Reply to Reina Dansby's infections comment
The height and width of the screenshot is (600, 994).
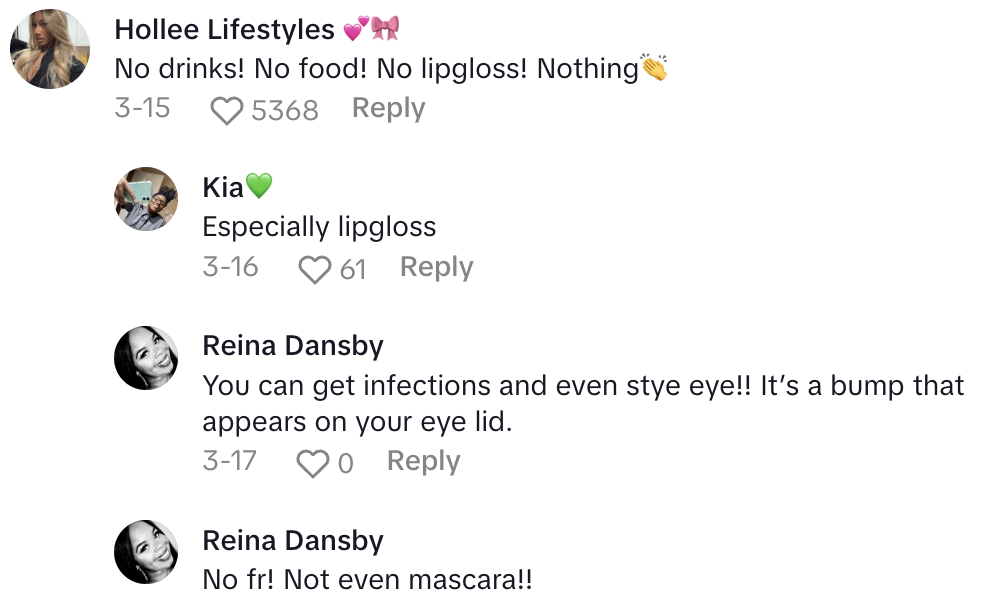(423, 461)
